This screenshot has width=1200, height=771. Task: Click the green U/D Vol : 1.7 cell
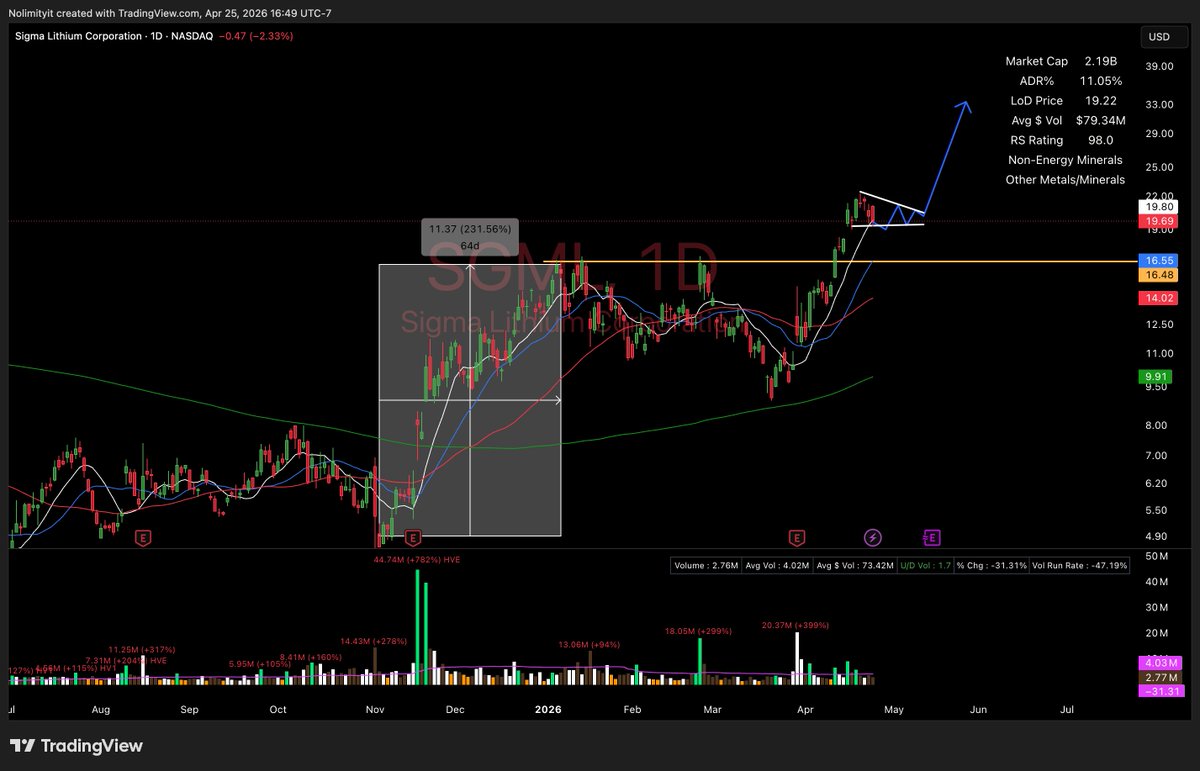[x=926, y=566]
